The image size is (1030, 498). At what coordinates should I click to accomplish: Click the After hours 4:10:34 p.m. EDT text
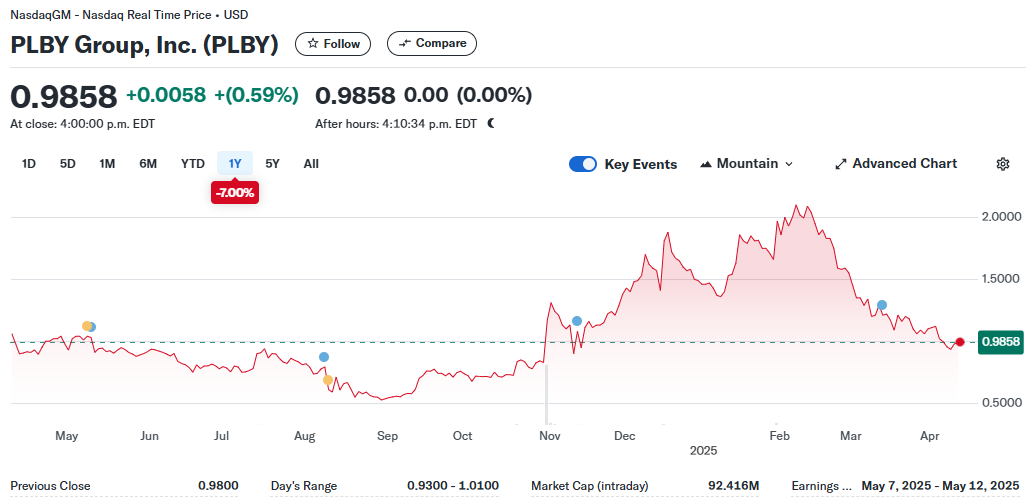[x=396, y=124]
